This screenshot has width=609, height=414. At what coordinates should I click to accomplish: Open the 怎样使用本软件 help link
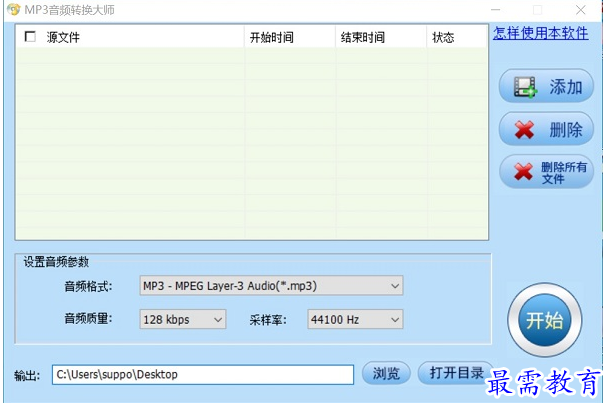tap(541, 33)
